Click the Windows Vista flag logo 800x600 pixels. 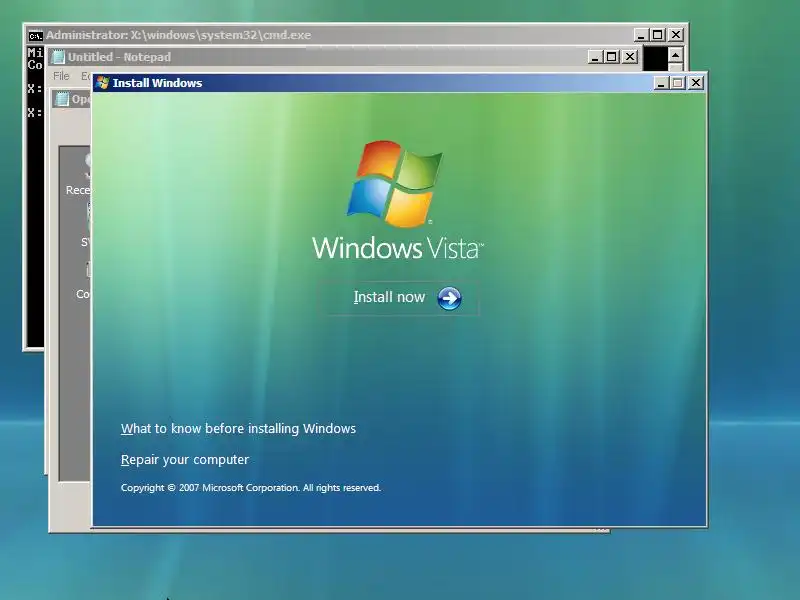pyautogui.click(x=395, y=184)
